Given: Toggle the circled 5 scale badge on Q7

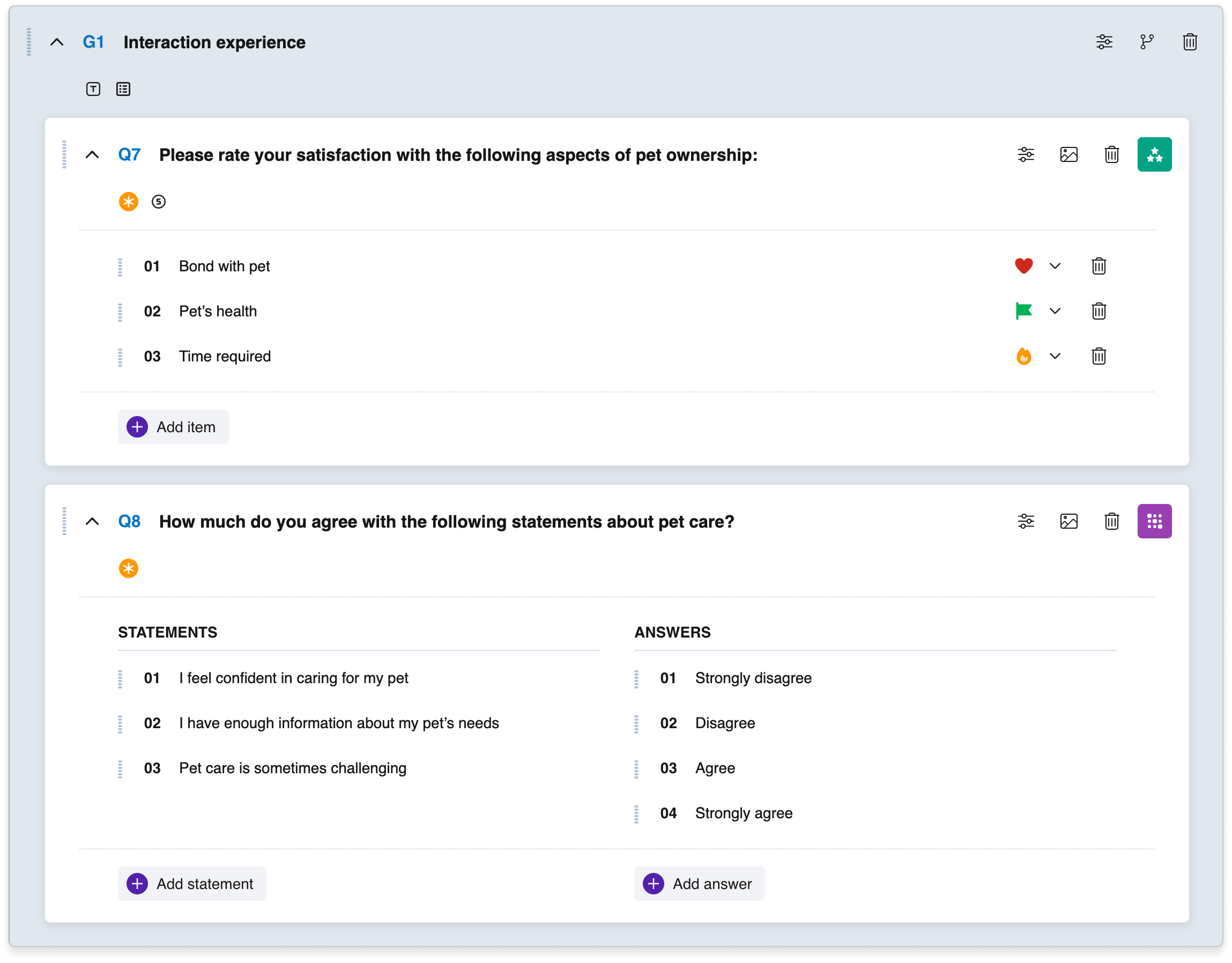Looking at the screenshot, I should pyautogui.click(x=159, y=202).
